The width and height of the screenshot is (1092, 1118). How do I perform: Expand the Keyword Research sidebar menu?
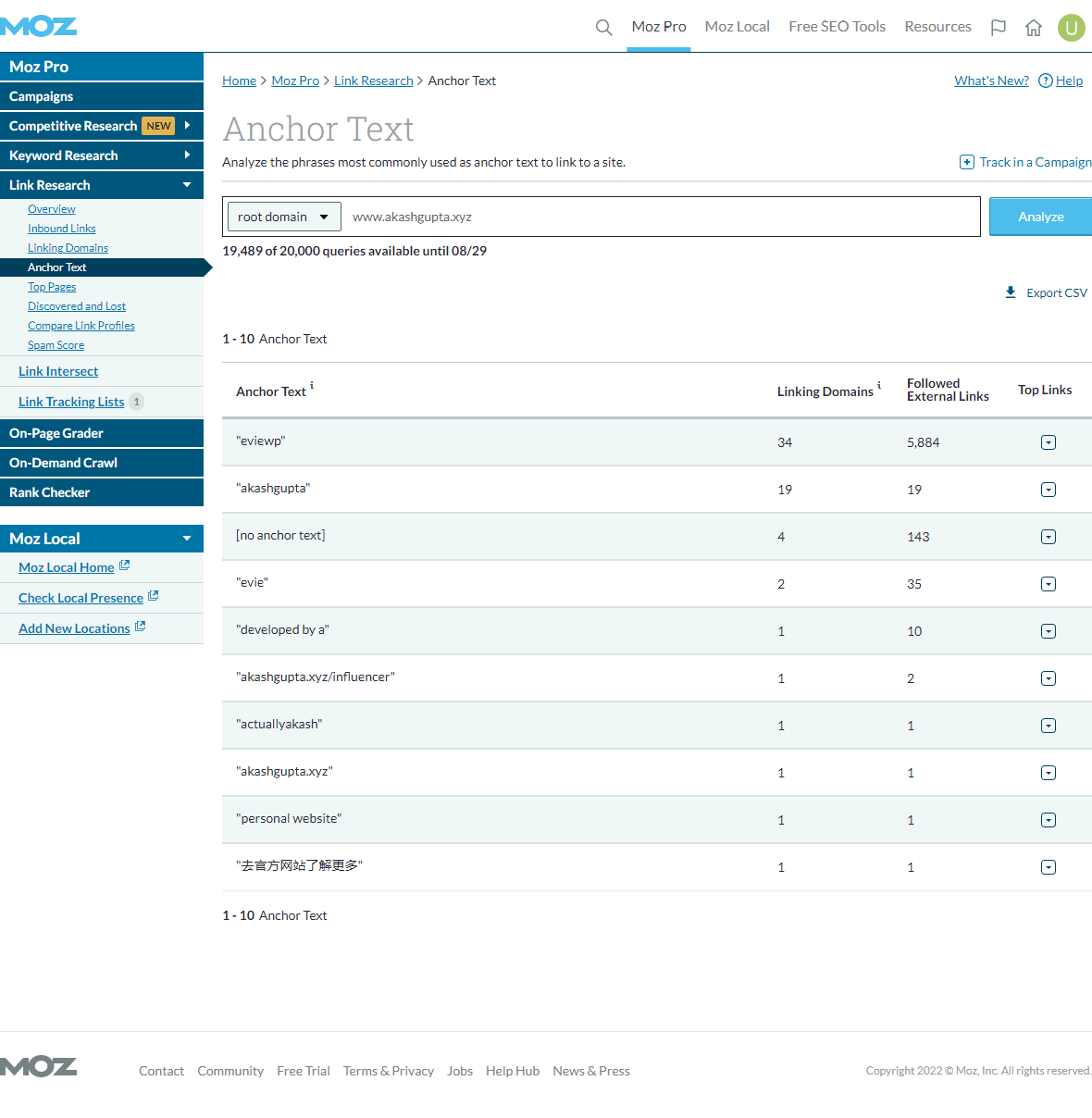pos(187,155)
